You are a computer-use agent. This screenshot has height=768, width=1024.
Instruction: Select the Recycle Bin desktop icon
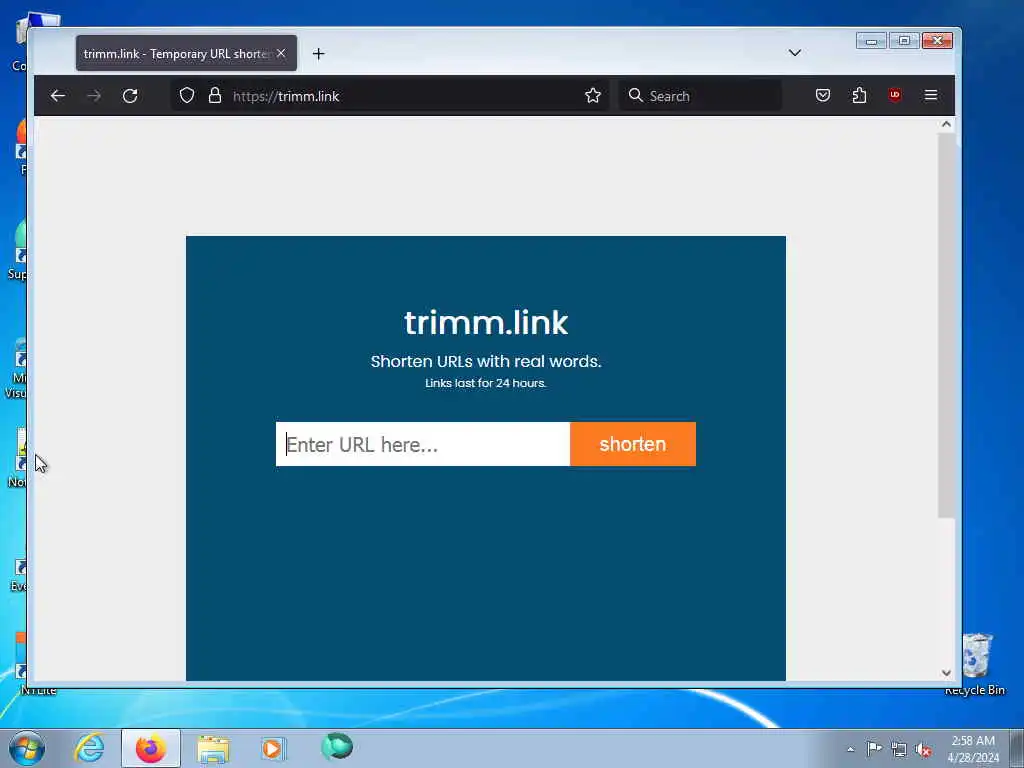(x=976, y=664)
